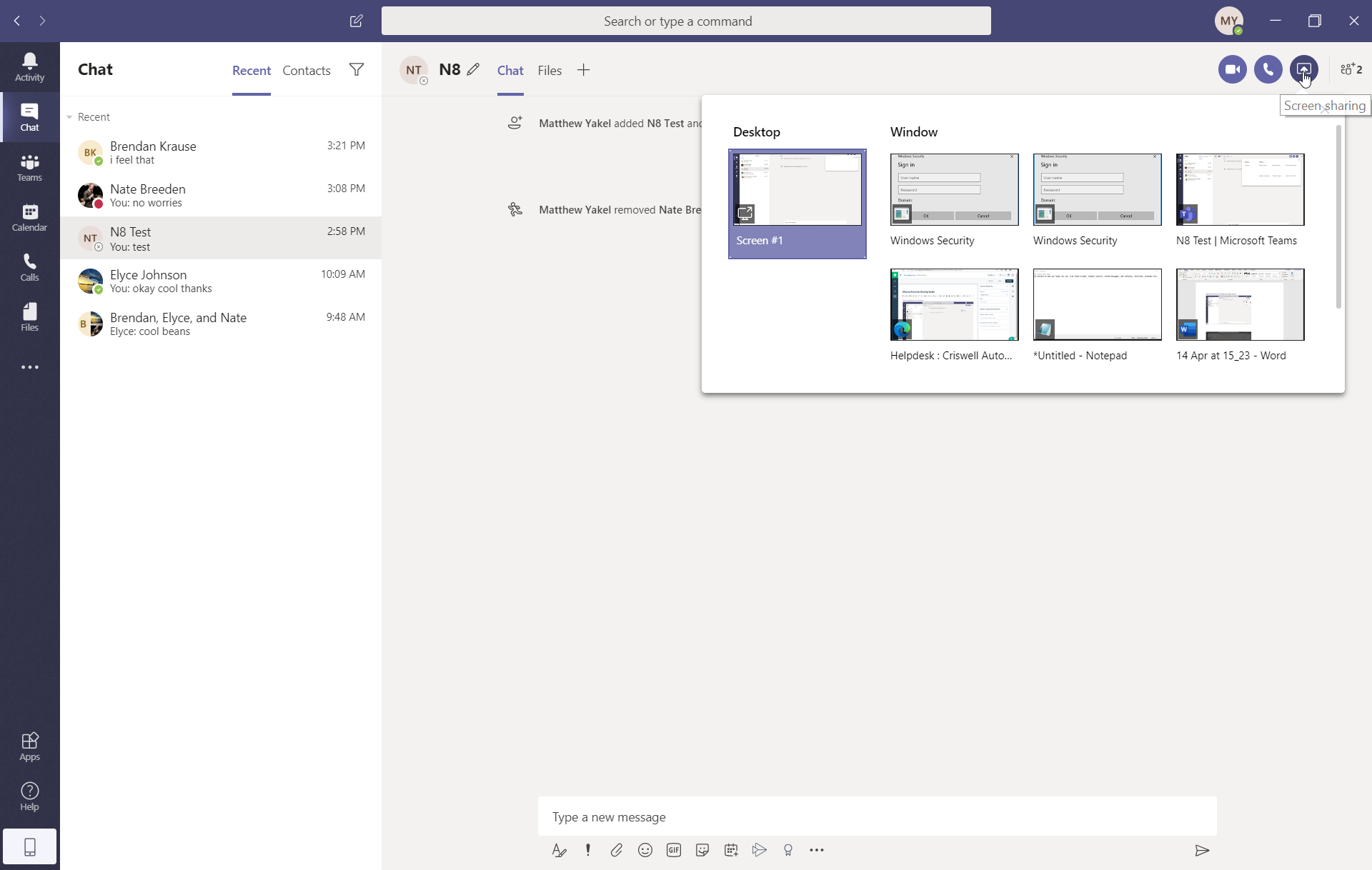
Task: Open the add people icon
Action: point(1351,69)
